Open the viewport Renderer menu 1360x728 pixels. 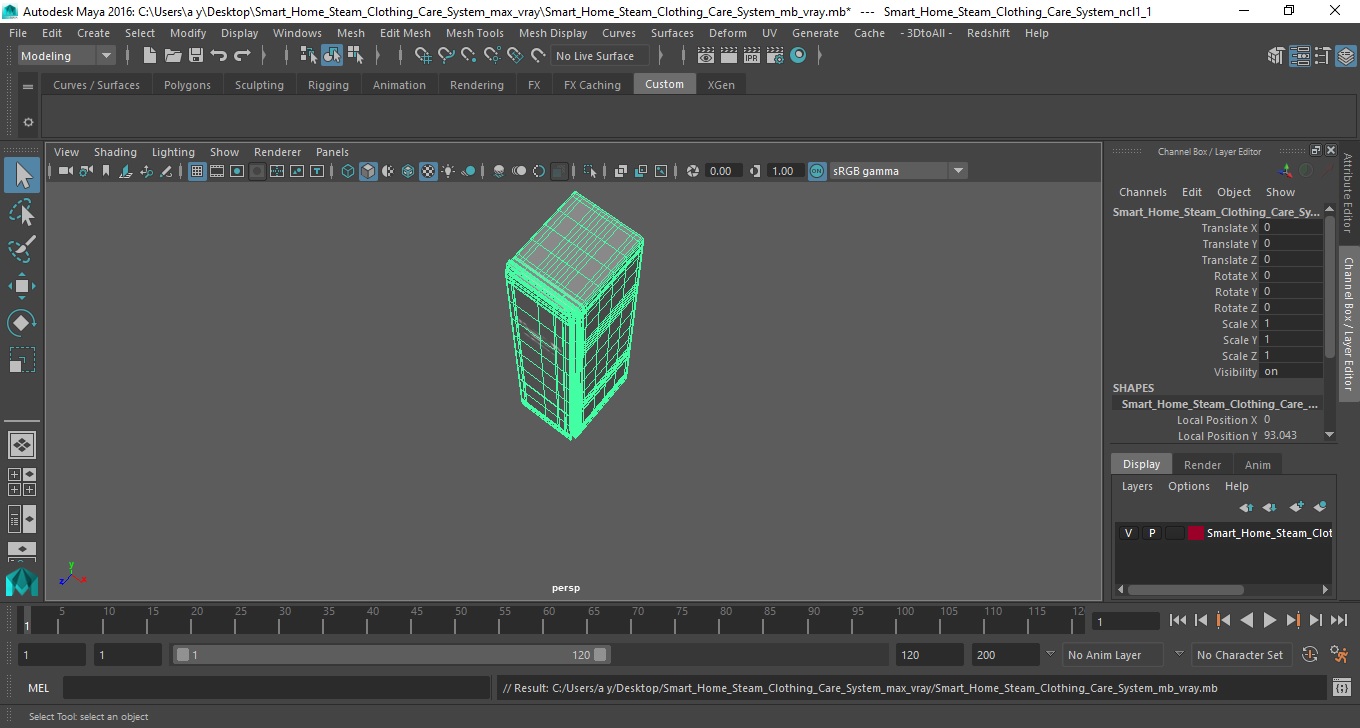click(277, 152)
